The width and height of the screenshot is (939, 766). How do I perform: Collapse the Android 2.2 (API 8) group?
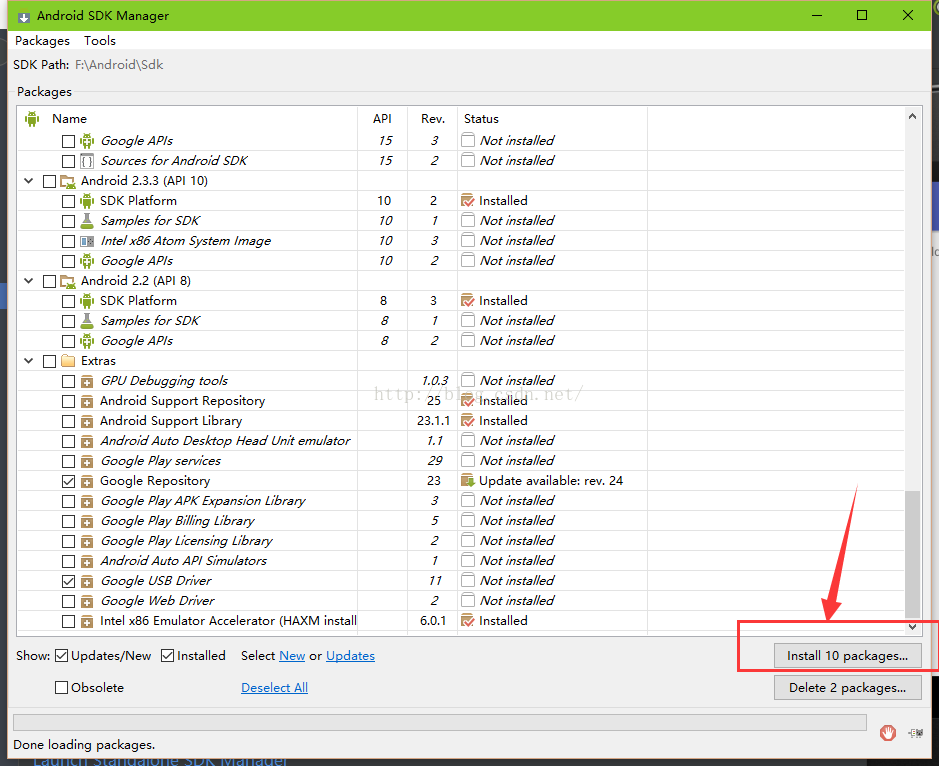tap(28, 280)
